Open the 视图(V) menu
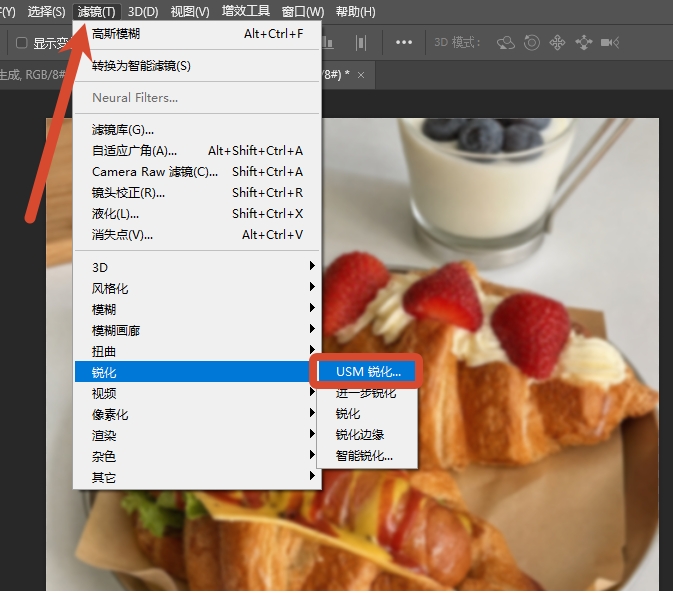The width and height of the screenshot is (673, 591). click(190, 12)
